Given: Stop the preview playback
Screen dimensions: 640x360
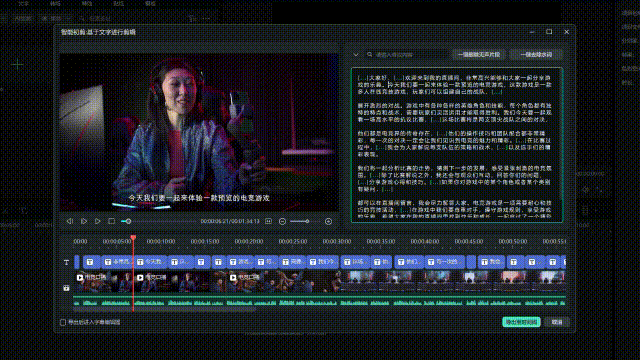Looking at the screenshot, I should point(111,221).
